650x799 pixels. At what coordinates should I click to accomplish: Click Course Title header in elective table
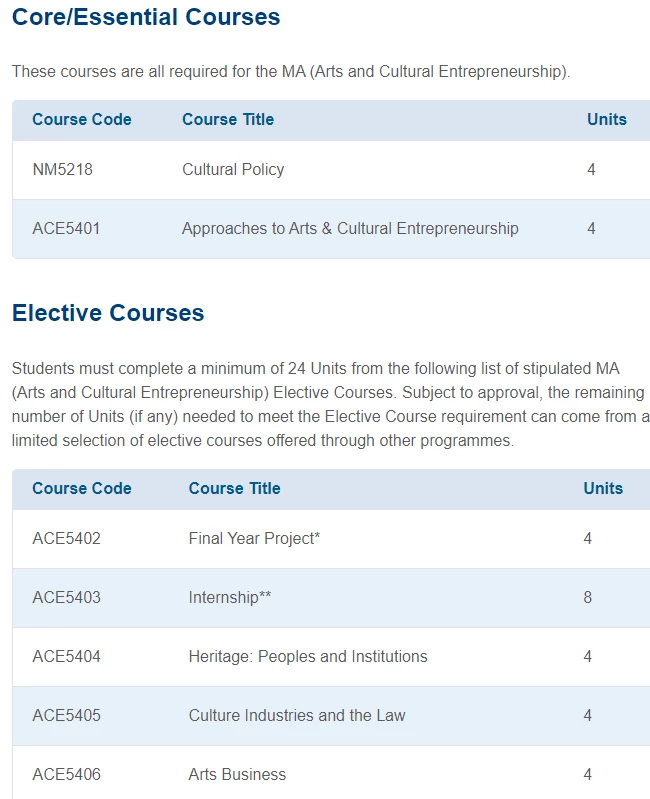(234, 488)
